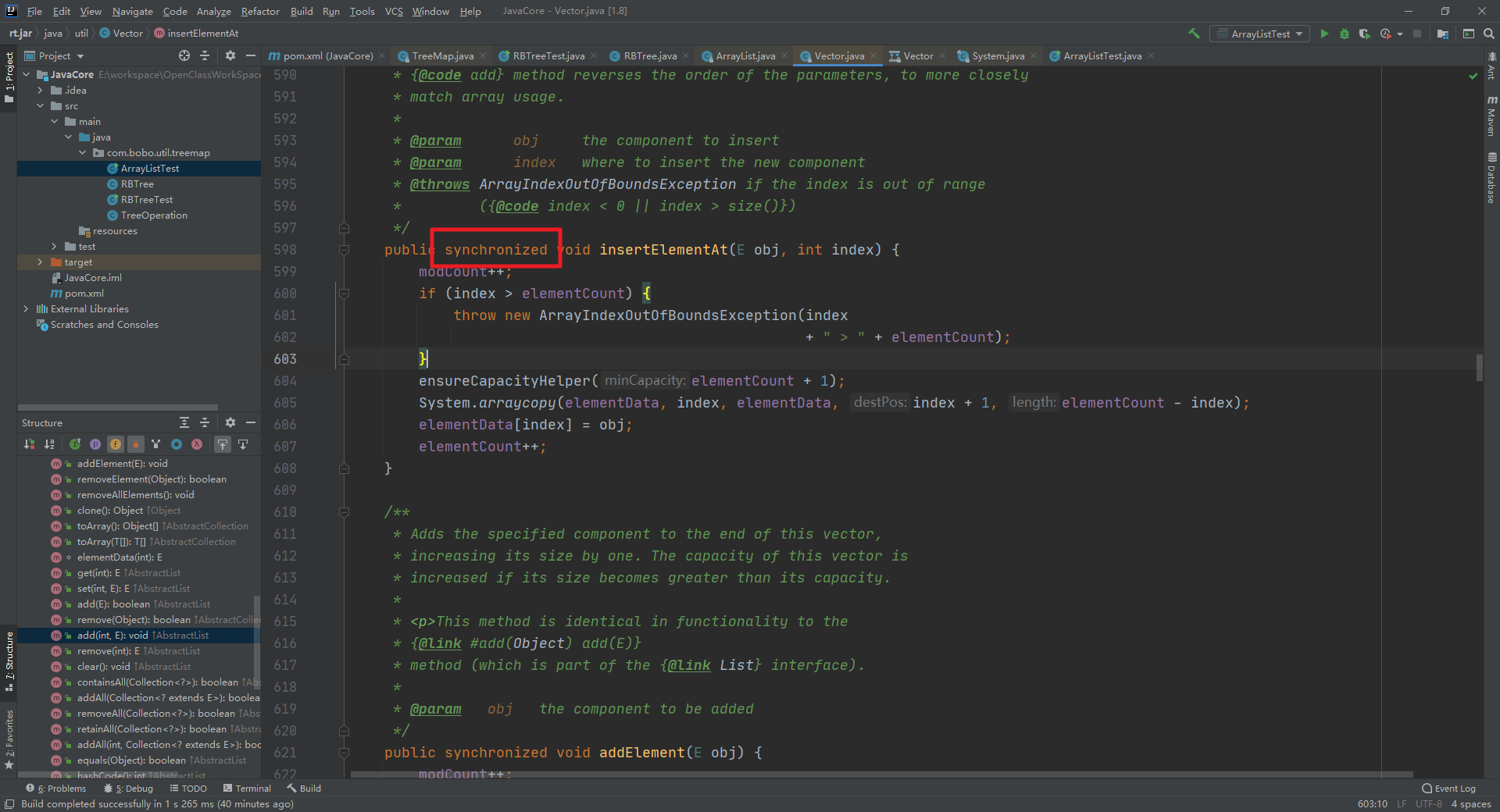This screenshot has height=812, width=1500.
Task: Click the tool windows quick-access icon bottom-left
Action: pos(9,803)
